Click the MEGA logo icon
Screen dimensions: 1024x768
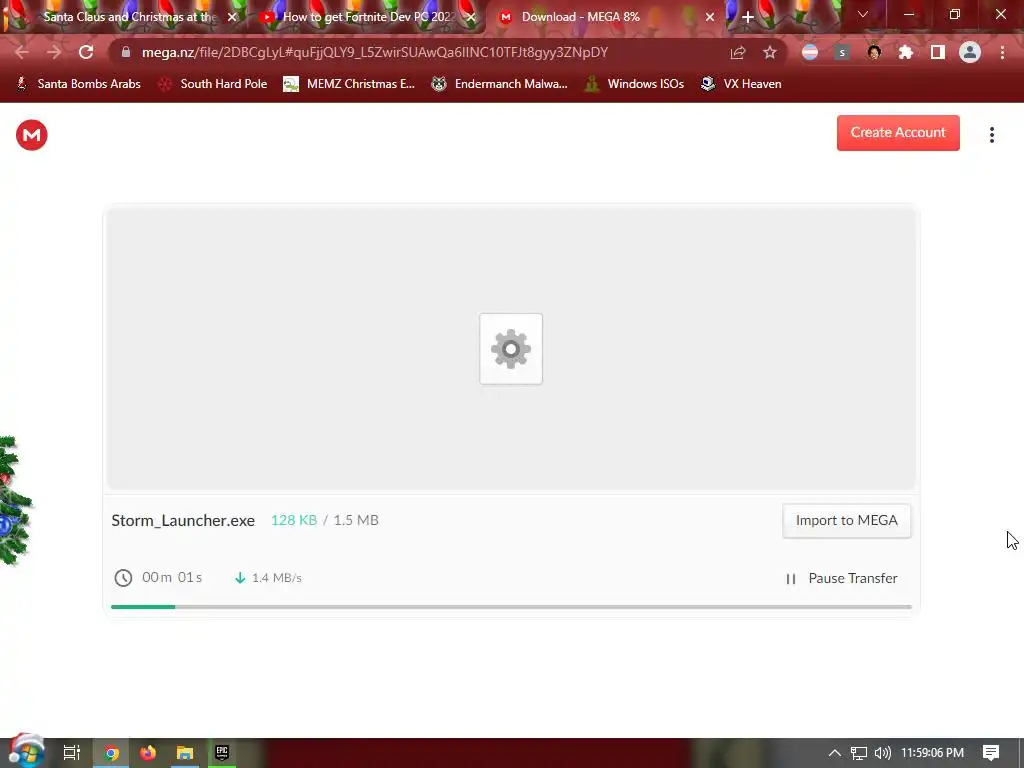coord(31,135)
